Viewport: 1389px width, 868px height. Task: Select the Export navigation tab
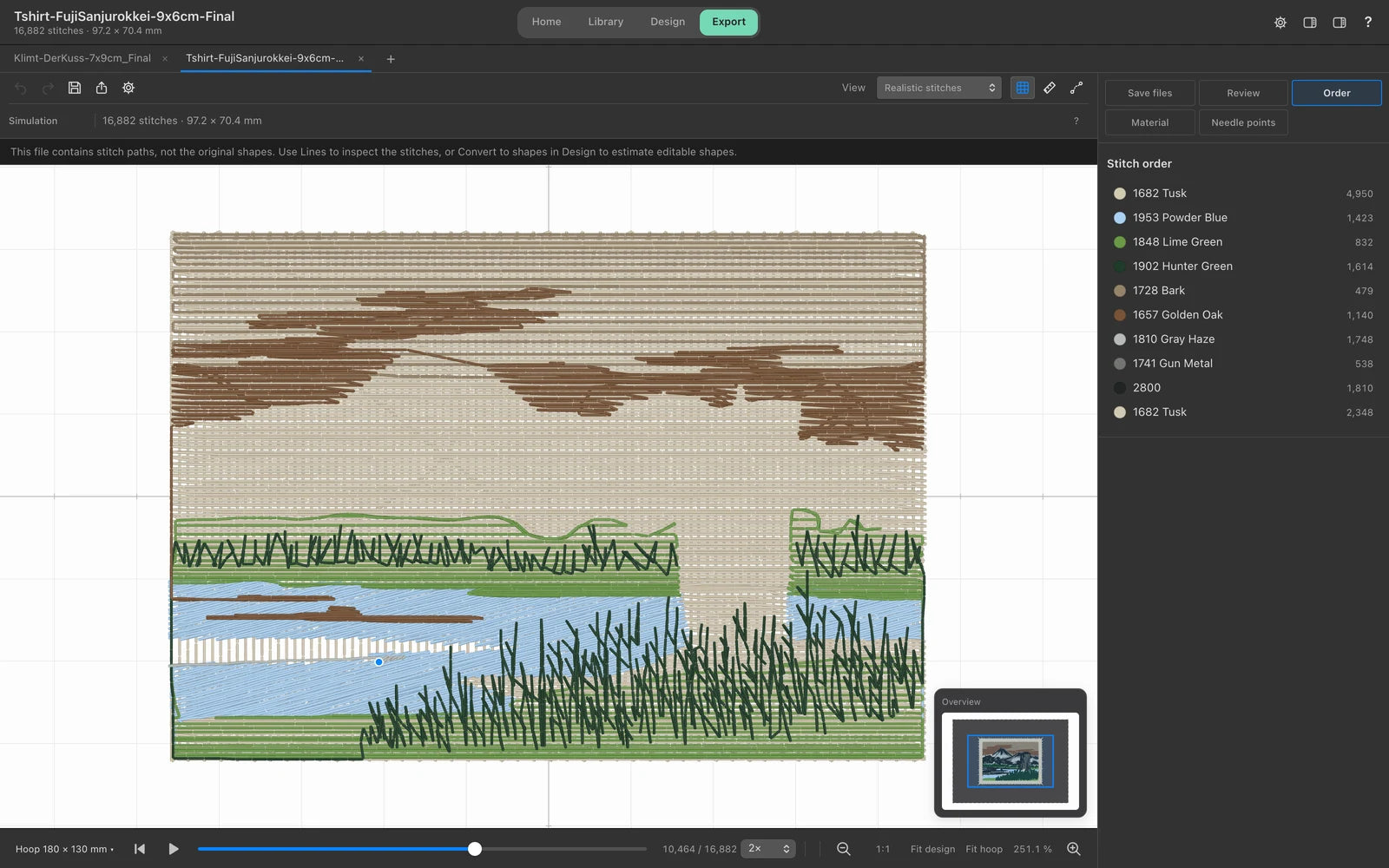(728, 22)
